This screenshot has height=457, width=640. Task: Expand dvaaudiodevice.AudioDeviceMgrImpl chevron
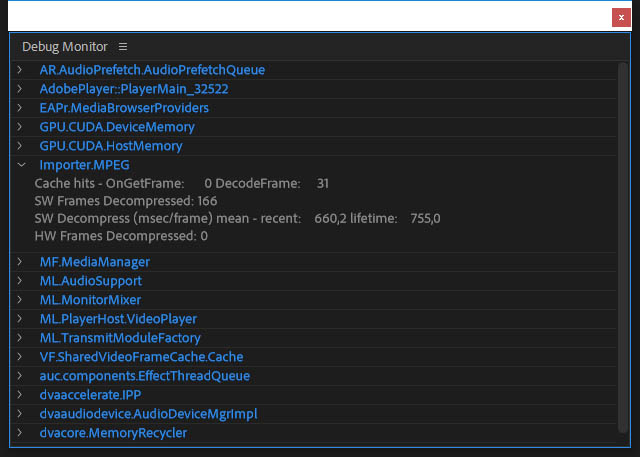(x=20, y=413)
